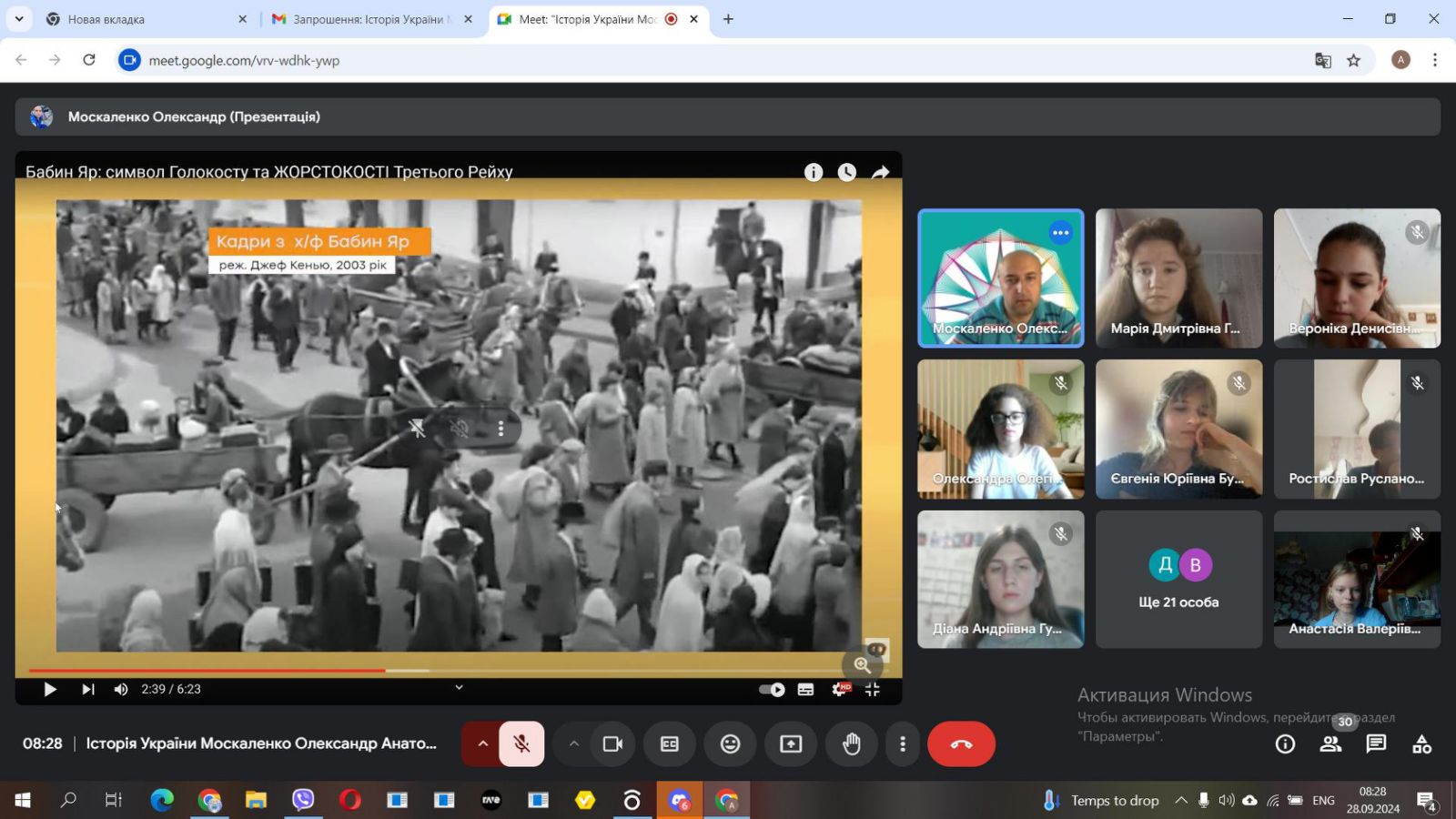Open more options three-dot menu
1456x819 pixels.
click(x=902, y=744)
